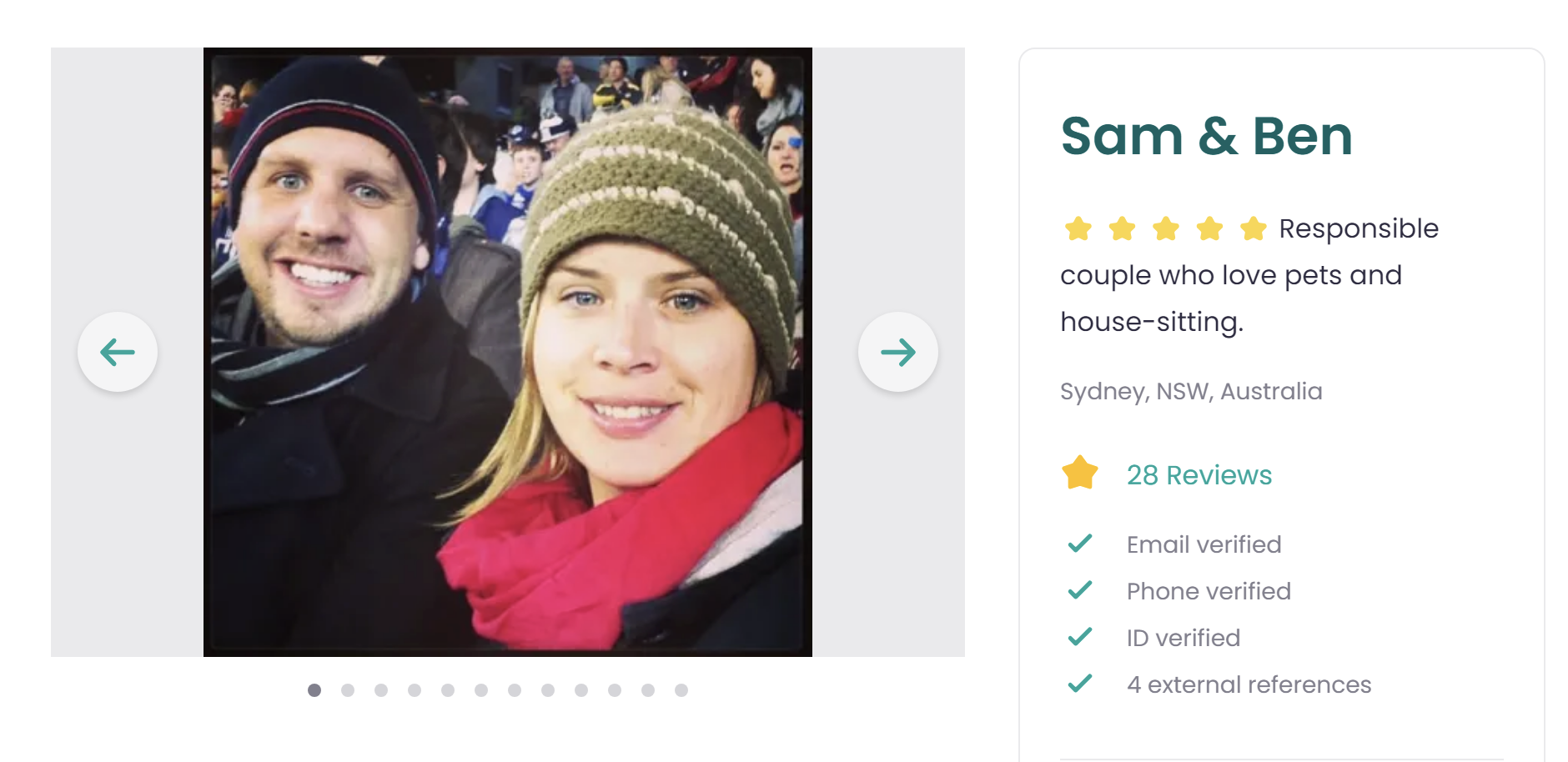Select the fifth carousel pagination dot
Screen dimensions: 1568x762
(x=448, y=689)
